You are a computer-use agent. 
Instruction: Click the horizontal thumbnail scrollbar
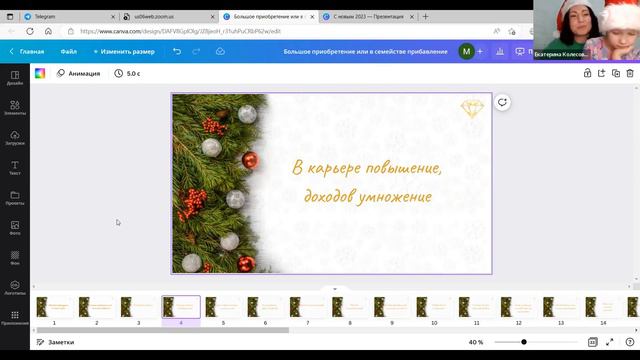163,330
